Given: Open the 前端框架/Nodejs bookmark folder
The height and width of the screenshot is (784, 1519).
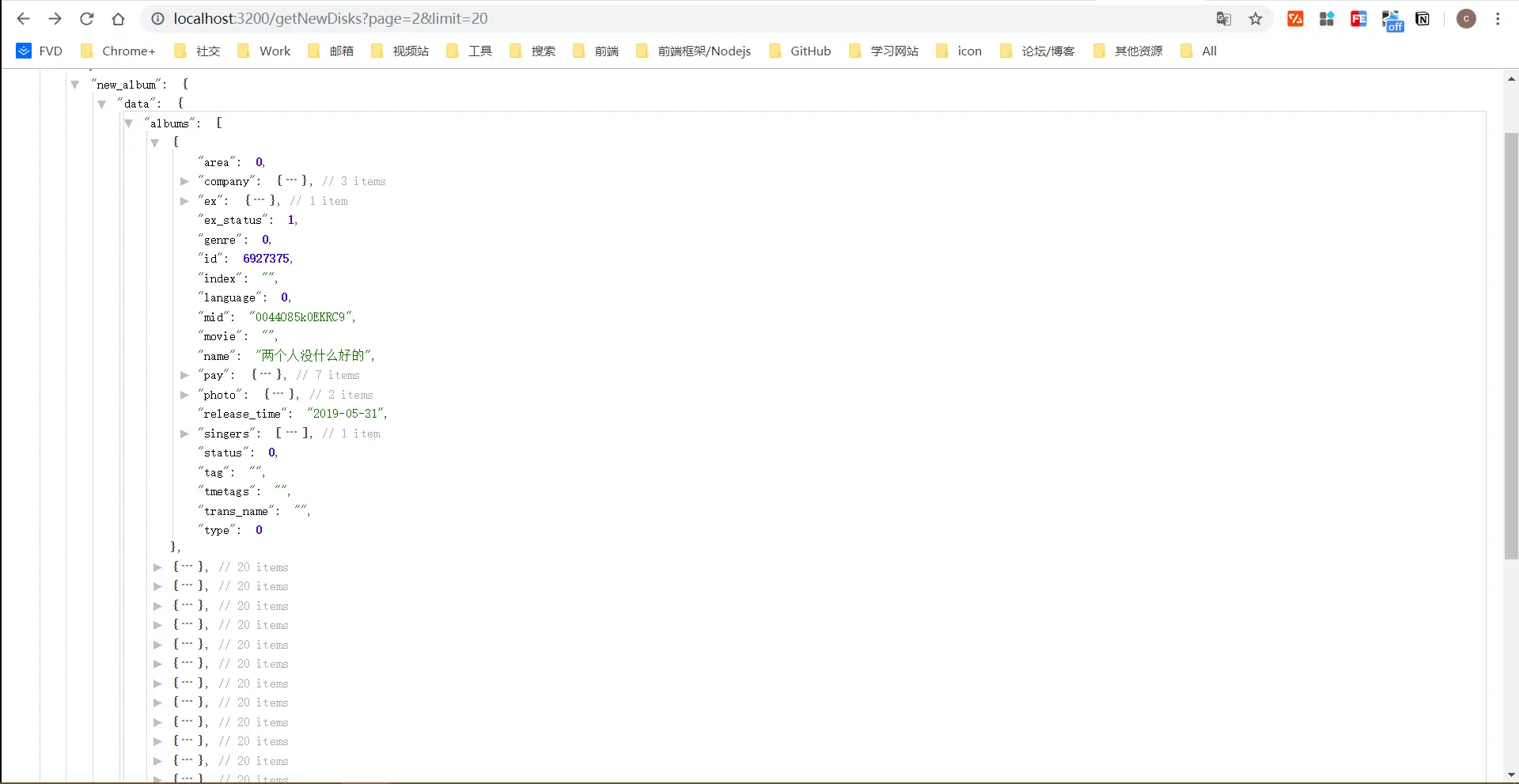Looking at the screenshot, I should tap(694, 51).
